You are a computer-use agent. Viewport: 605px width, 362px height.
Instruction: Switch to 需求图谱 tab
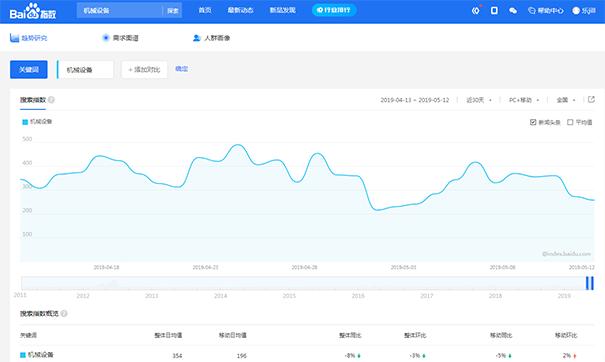tap(120, 38)
